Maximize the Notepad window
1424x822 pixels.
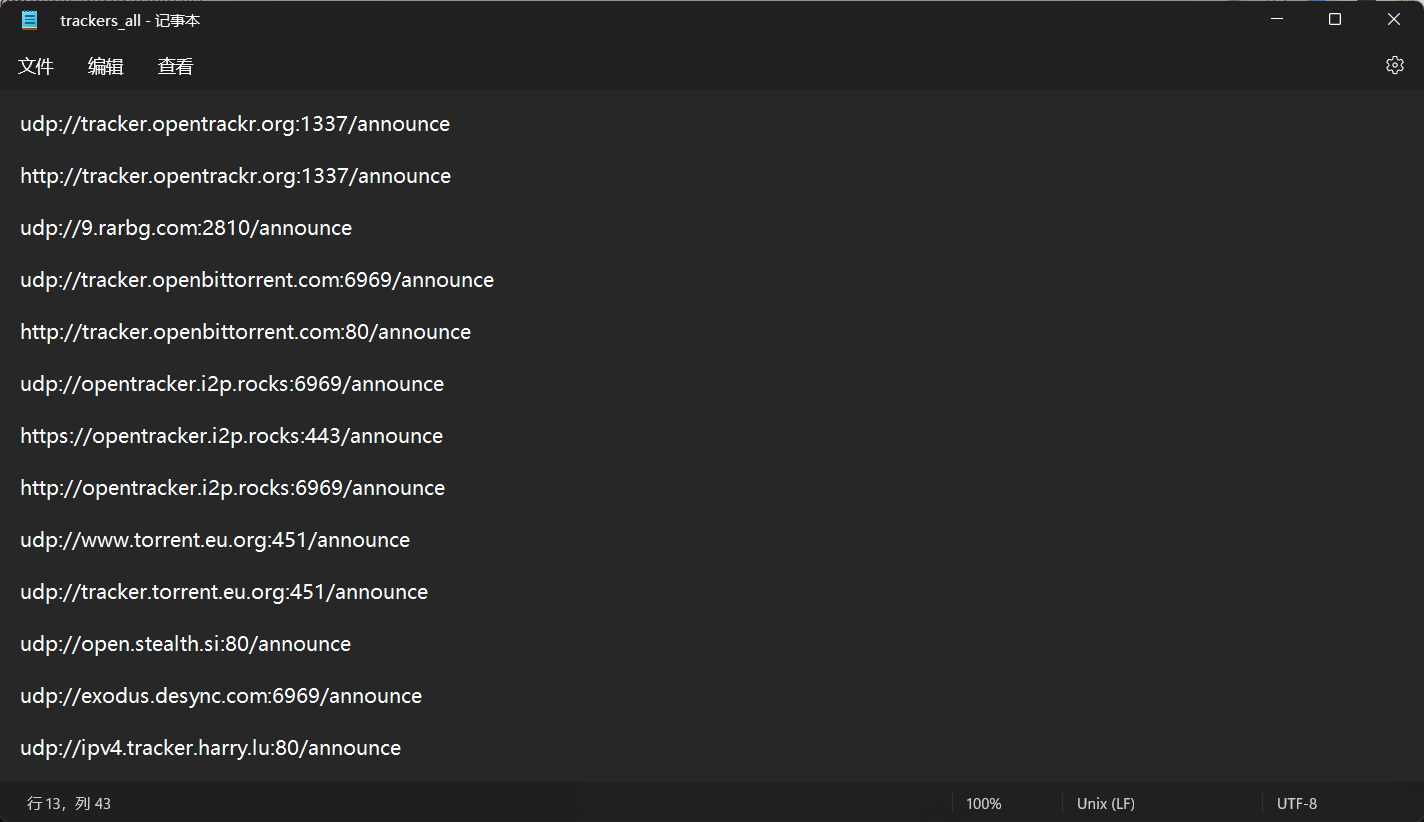click(x=1335, y=20)
